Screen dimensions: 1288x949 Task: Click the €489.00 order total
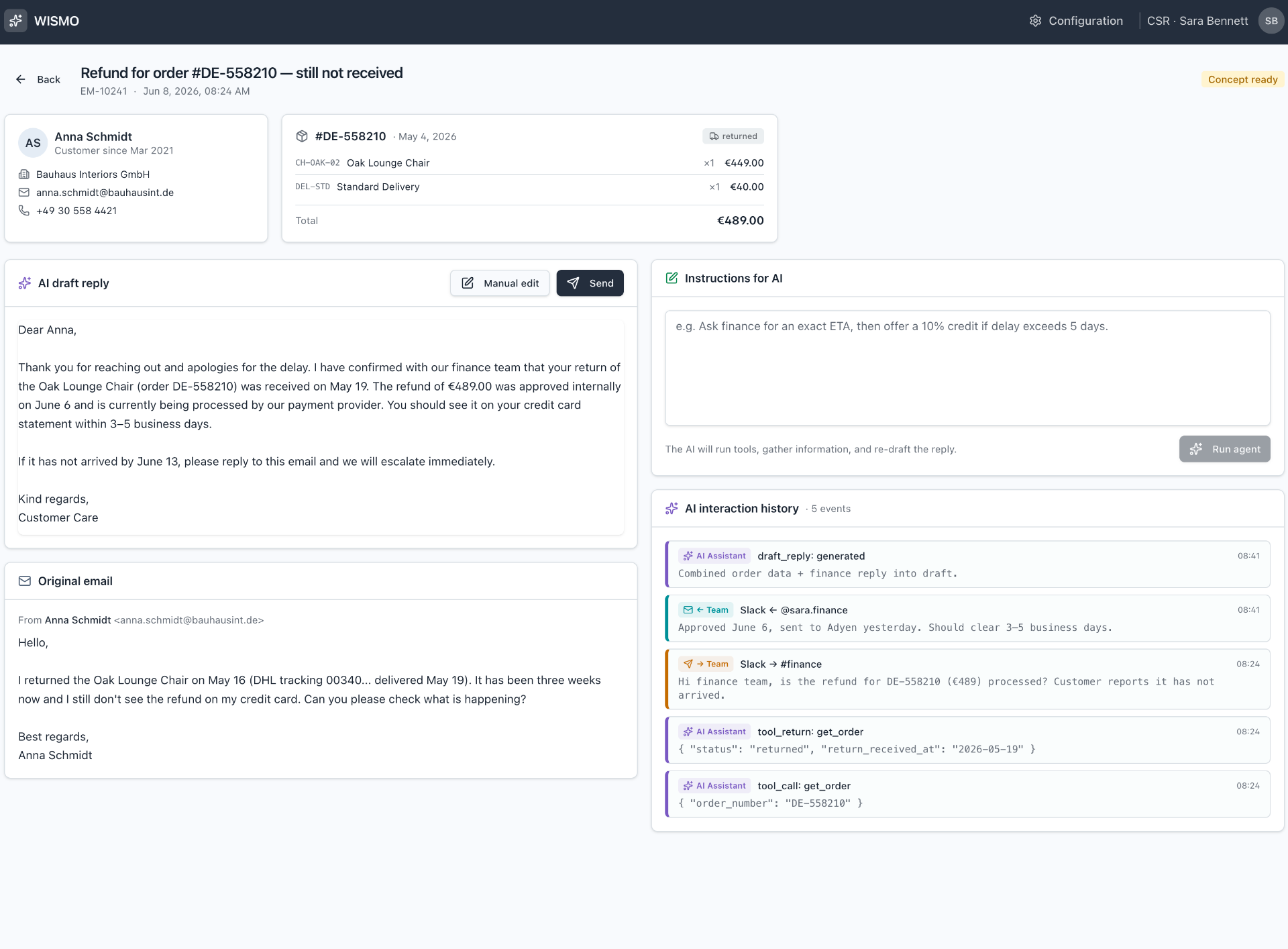[x=741, y=221]
